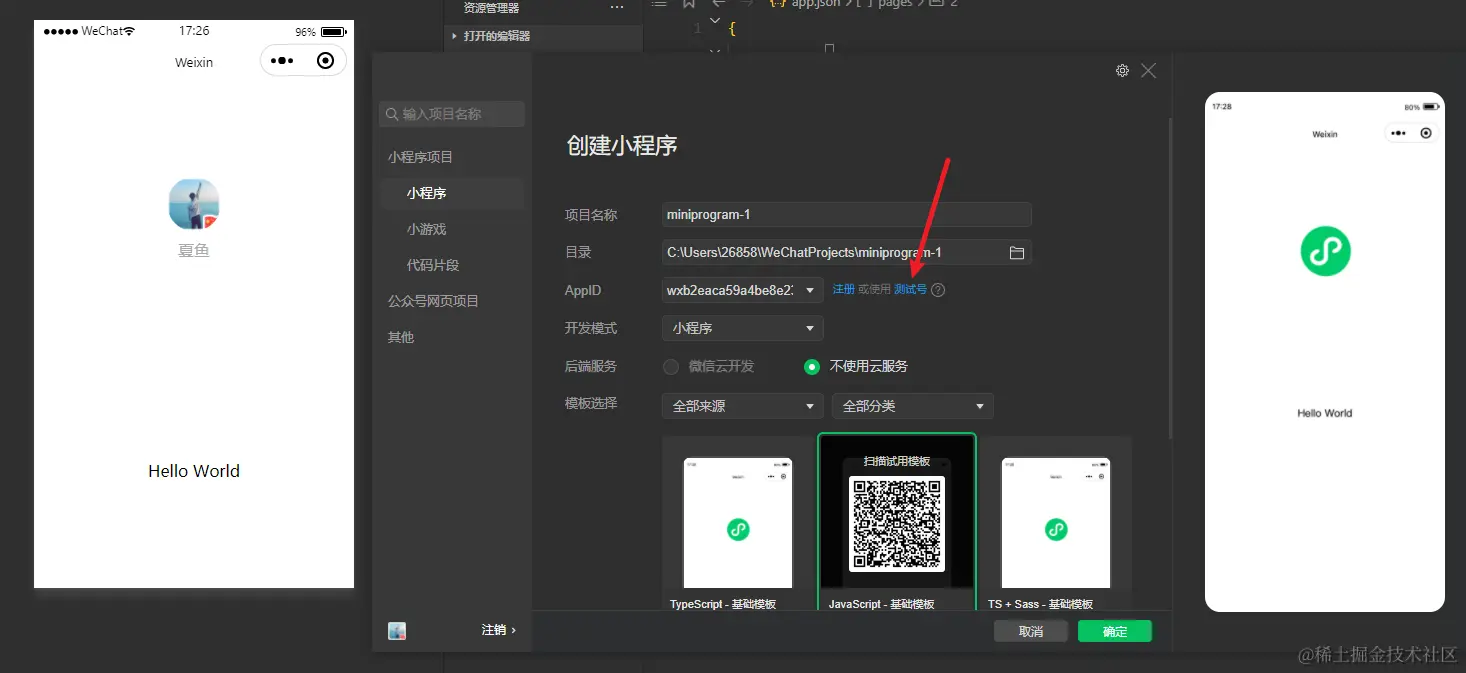Select the 不使用云服务 radio option
This screenshot has height=673, width=1466.
812,367
